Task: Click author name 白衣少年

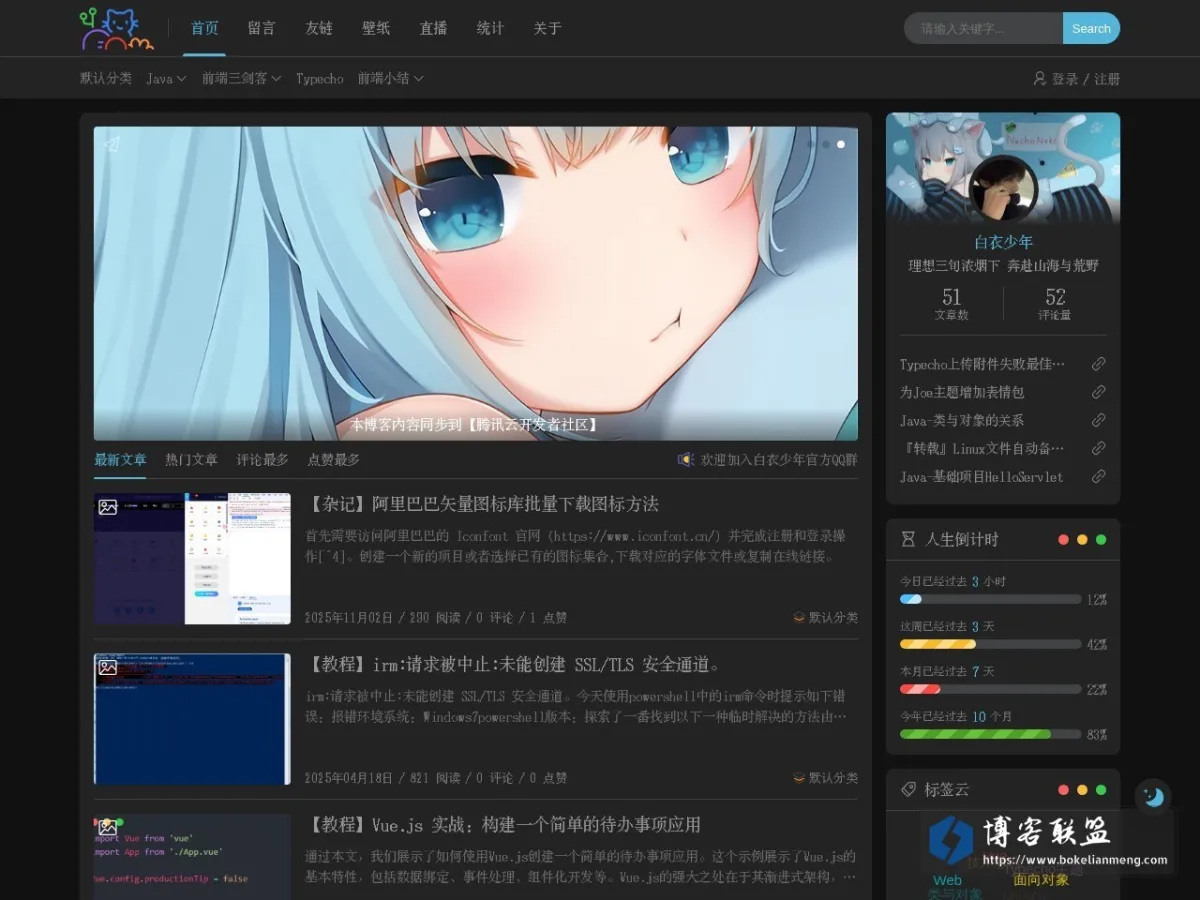Action: (1003, 242)
